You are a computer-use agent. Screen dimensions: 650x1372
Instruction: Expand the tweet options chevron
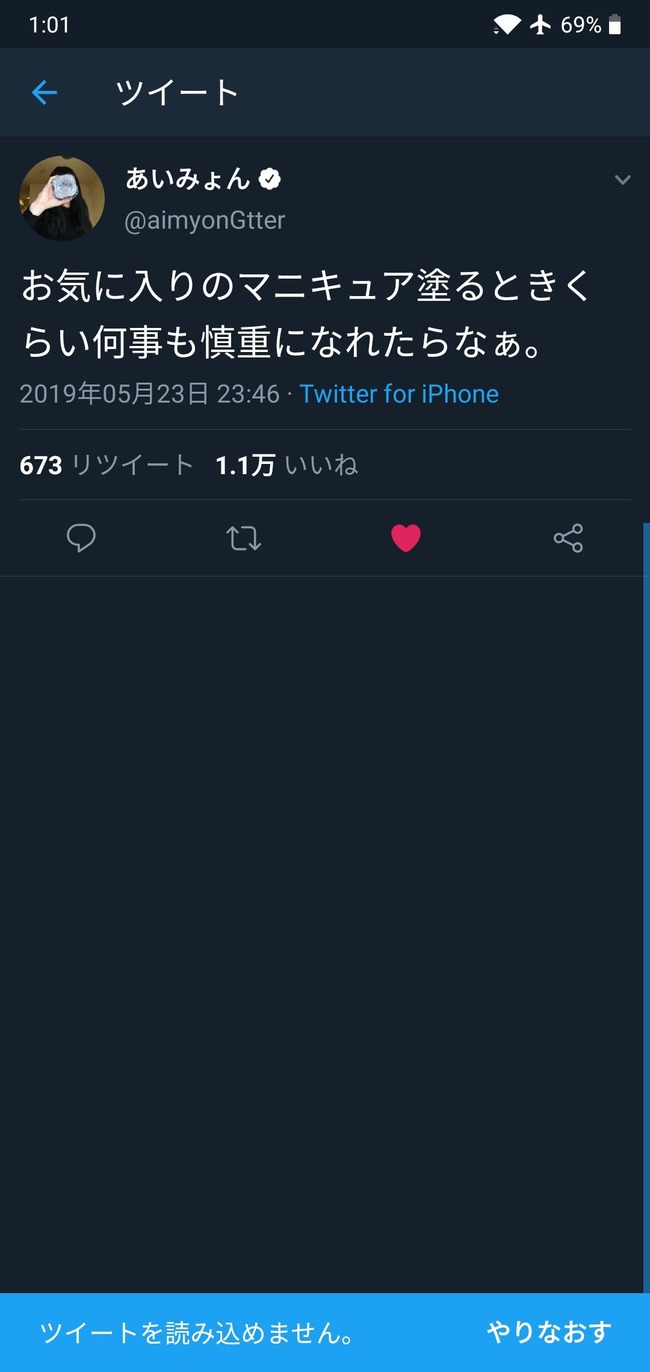(622, 180)
